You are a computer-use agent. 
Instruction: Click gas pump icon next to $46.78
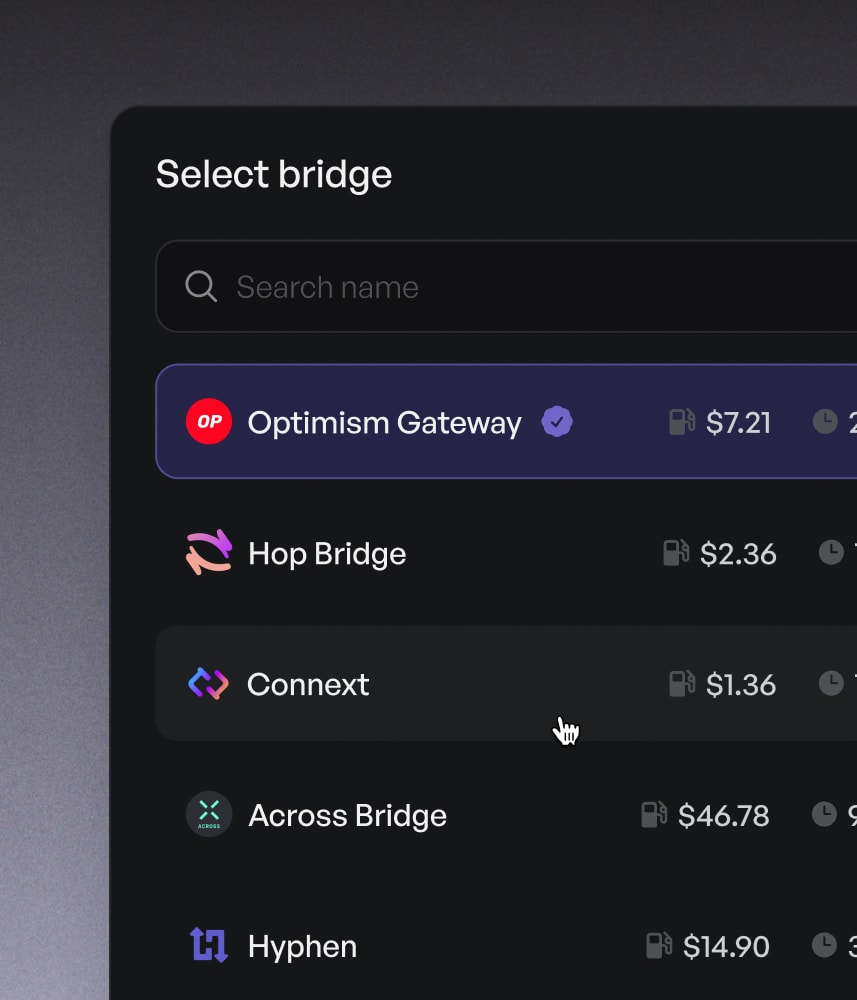point(654,815)
